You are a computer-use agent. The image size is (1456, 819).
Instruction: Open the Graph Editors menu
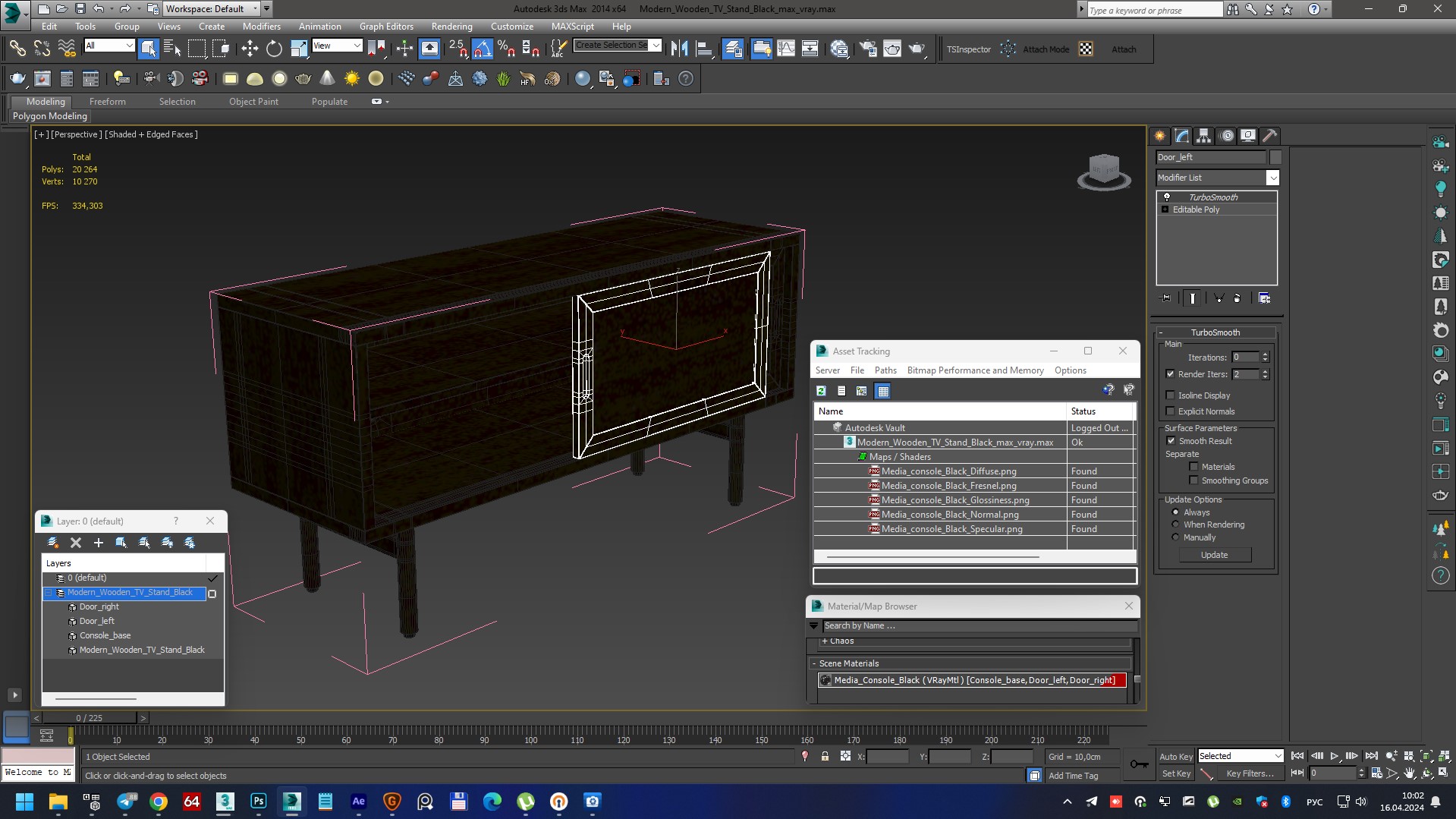point(386,26)
